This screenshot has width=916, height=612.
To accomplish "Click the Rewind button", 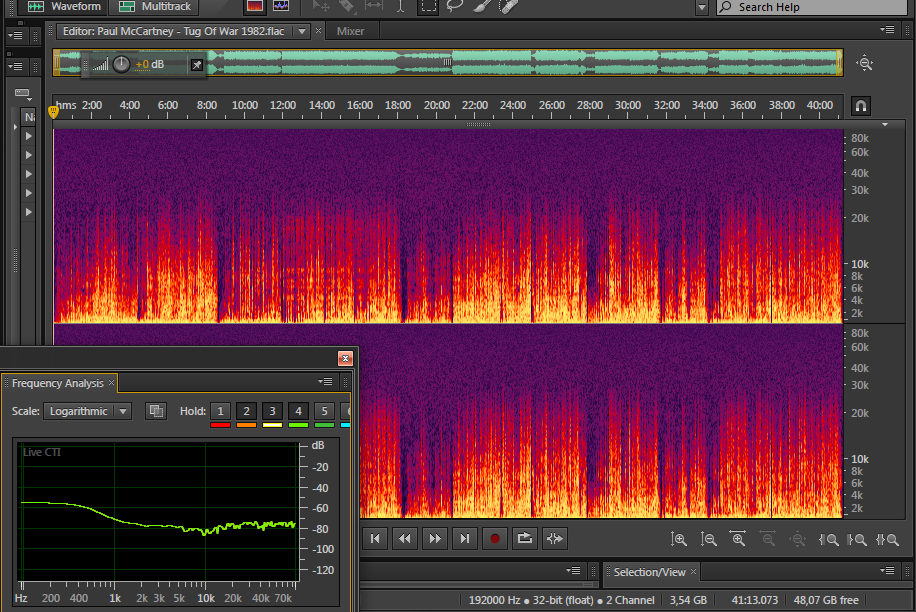I will tap(405, 538).
